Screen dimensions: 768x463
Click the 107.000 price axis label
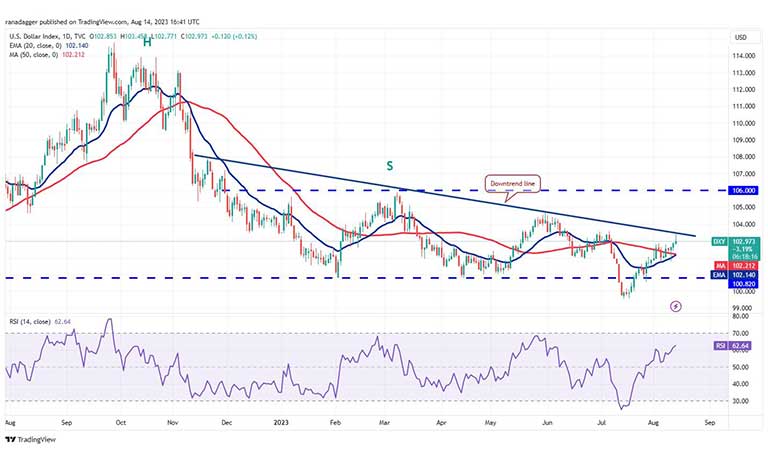tap(744, 174)
